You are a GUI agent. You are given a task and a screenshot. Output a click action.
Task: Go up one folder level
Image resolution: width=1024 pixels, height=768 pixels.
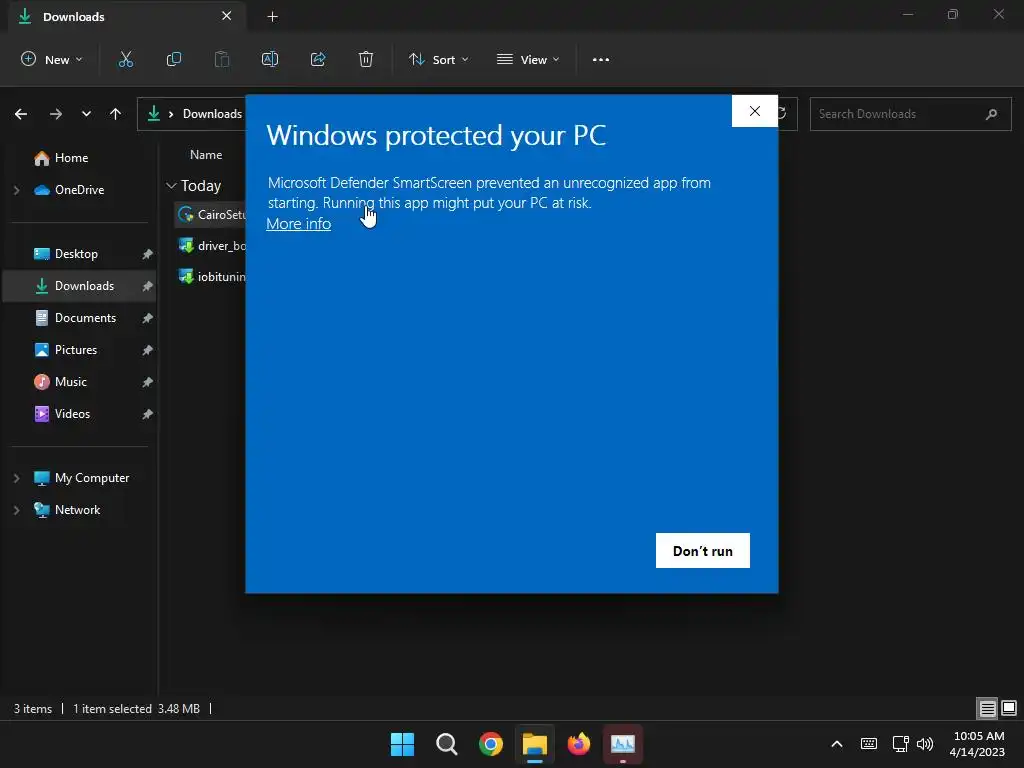(116, 114)
